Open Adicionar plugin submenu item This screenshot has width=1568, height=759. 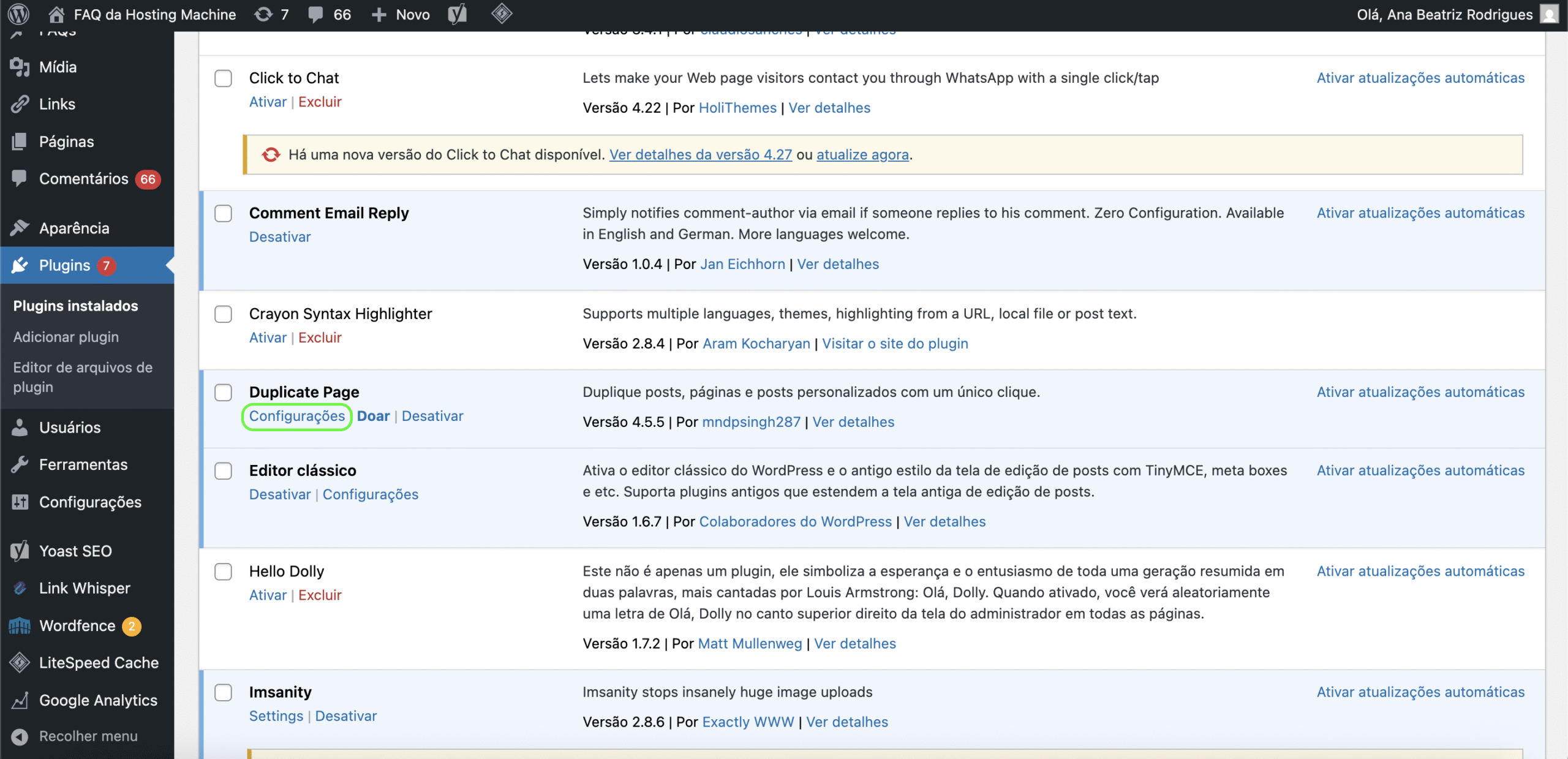(66, 337)
